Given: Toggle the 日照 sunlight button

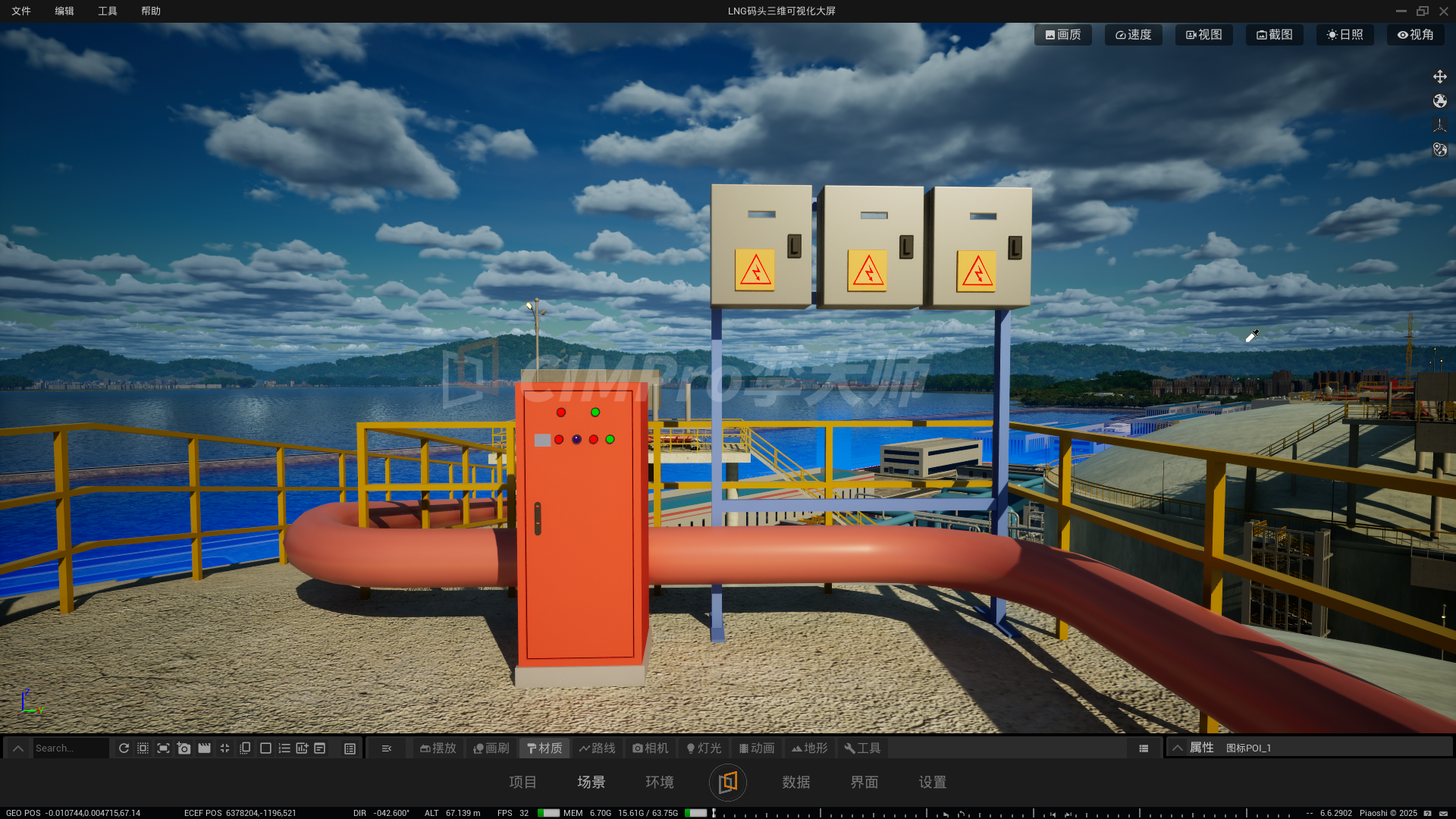Looking at the screenshot, I should 1345,35.
